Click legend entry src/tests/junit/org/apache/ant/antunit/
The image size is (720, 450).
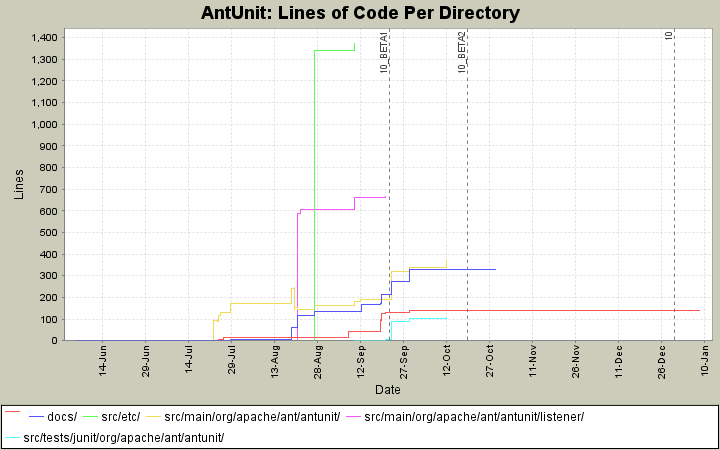(124, 438)
